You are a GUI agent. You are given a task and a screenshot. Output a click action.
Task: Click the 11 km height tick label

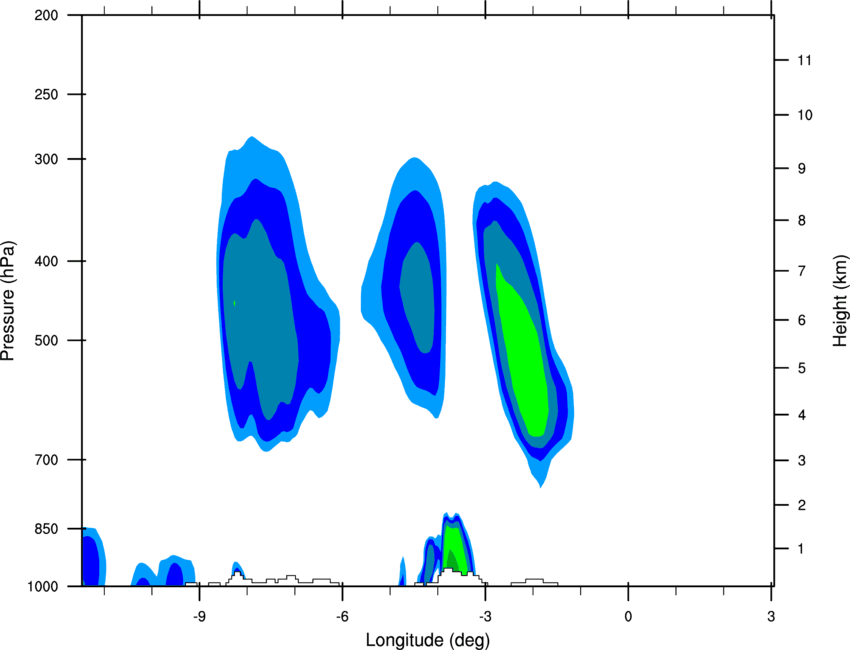[804, 60]
